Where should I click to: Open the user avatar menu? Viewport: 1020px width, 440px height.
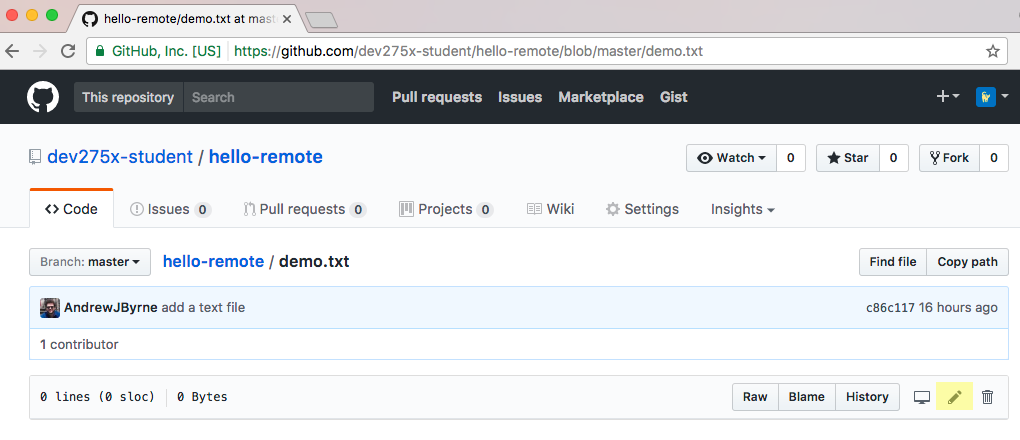tap(992, 97)
